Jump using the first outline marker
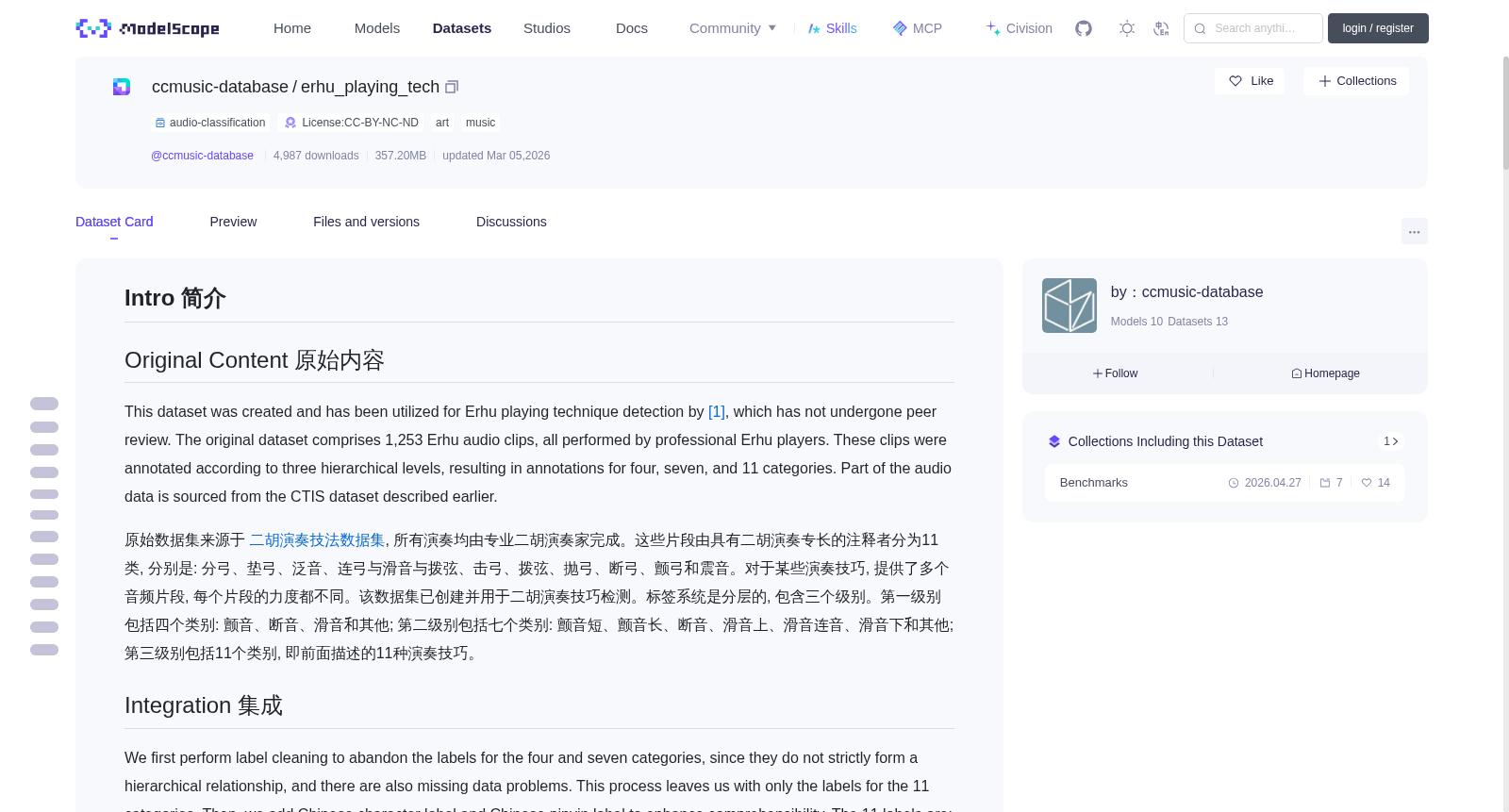 tap(44, 404)
